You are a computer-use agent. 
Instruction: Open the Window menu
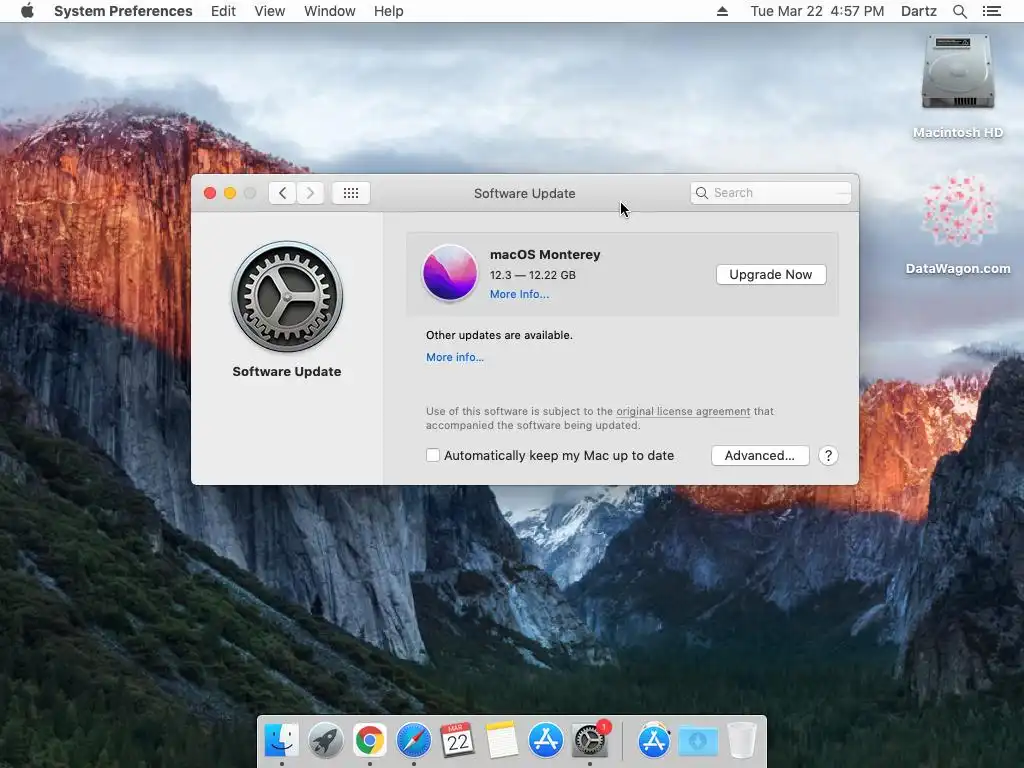[329, 11]
